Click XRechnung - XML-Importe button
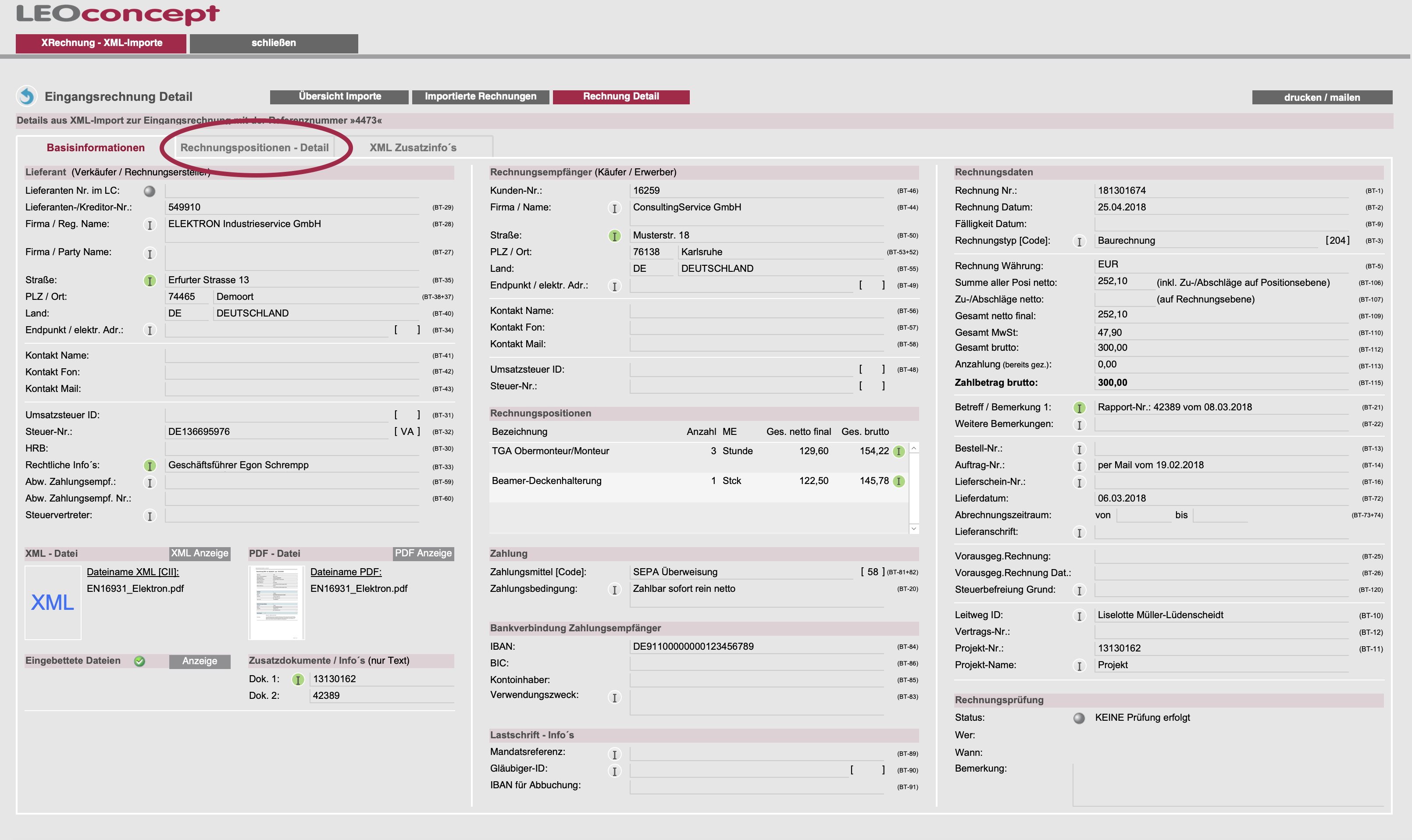 pos(101,43)
